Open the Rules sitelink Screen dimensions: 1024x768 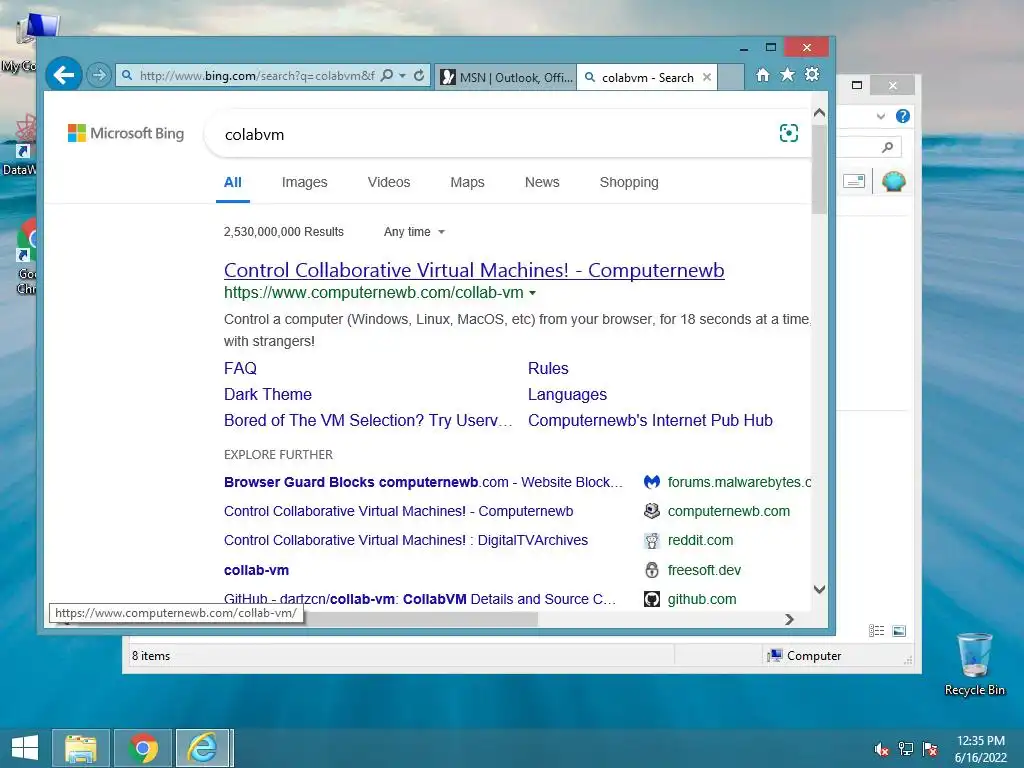548,368
